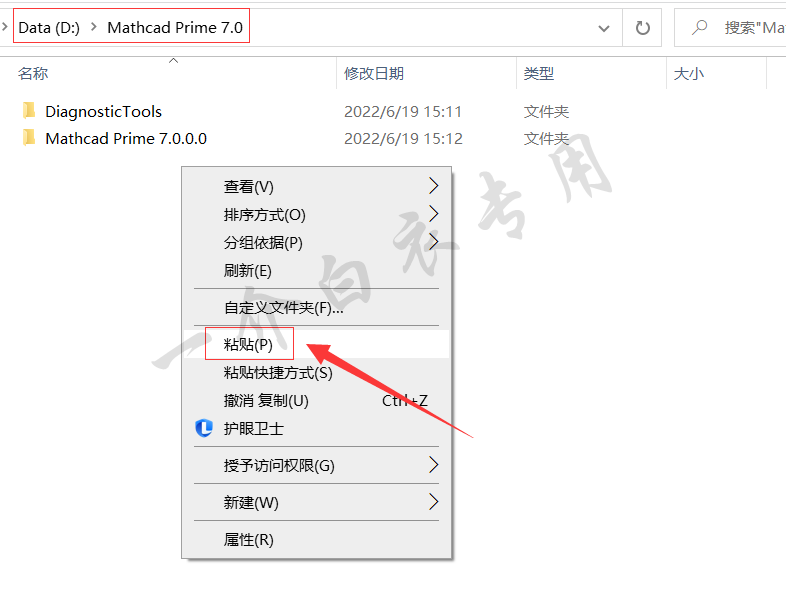This screenshot has width=786, height=589.
Task: Expand the 新建(W) submenu arrow
Action: (434, 502)
